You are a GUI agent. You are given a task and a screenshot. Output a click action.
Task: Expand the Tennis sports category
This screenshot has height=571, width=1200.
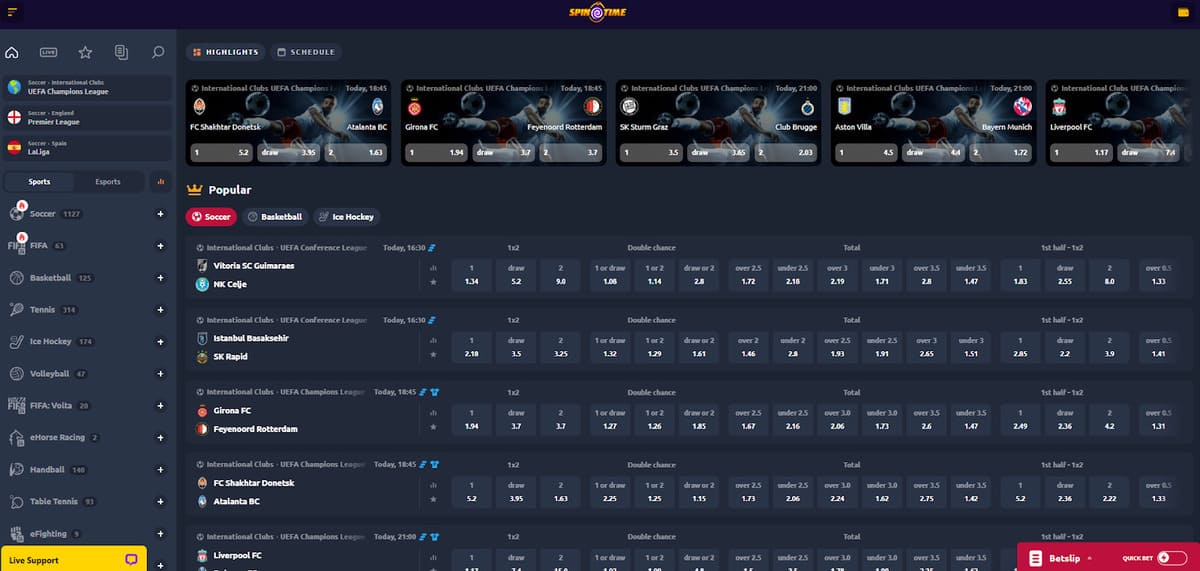[160, 310]
